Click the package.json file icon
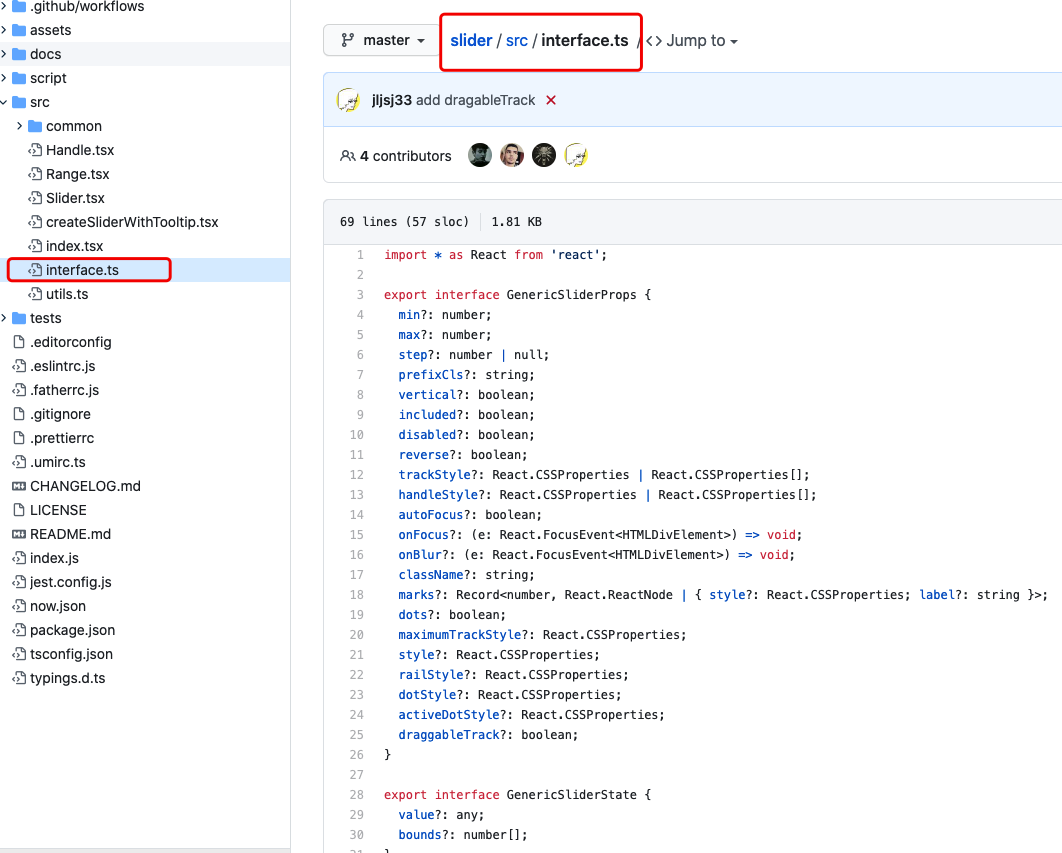Image resolution: width=1062 pixels, height=853 pixels. (x=19, y=630)
